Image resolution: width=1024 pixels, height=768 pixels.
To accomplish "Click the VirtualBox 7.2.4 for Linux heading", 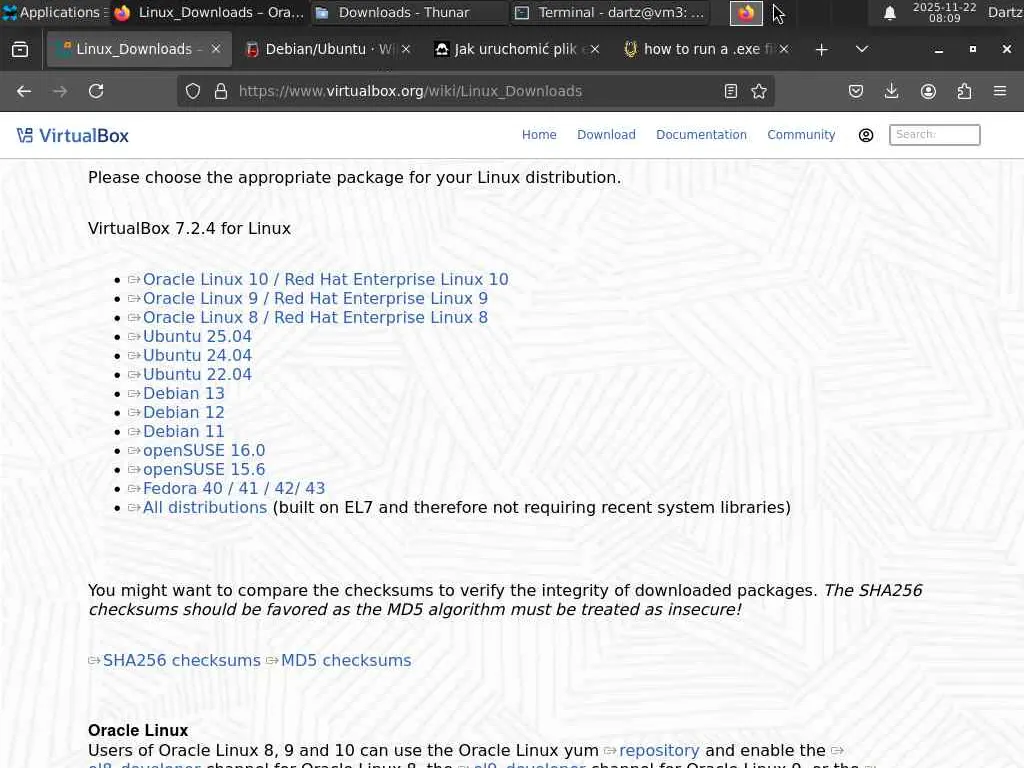I will [x=189, y=229].
